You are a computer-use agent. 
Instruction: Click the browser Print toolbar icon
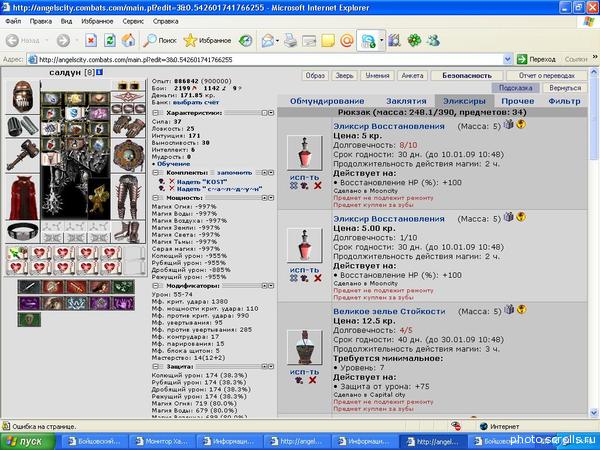click(x=290, y=40)
